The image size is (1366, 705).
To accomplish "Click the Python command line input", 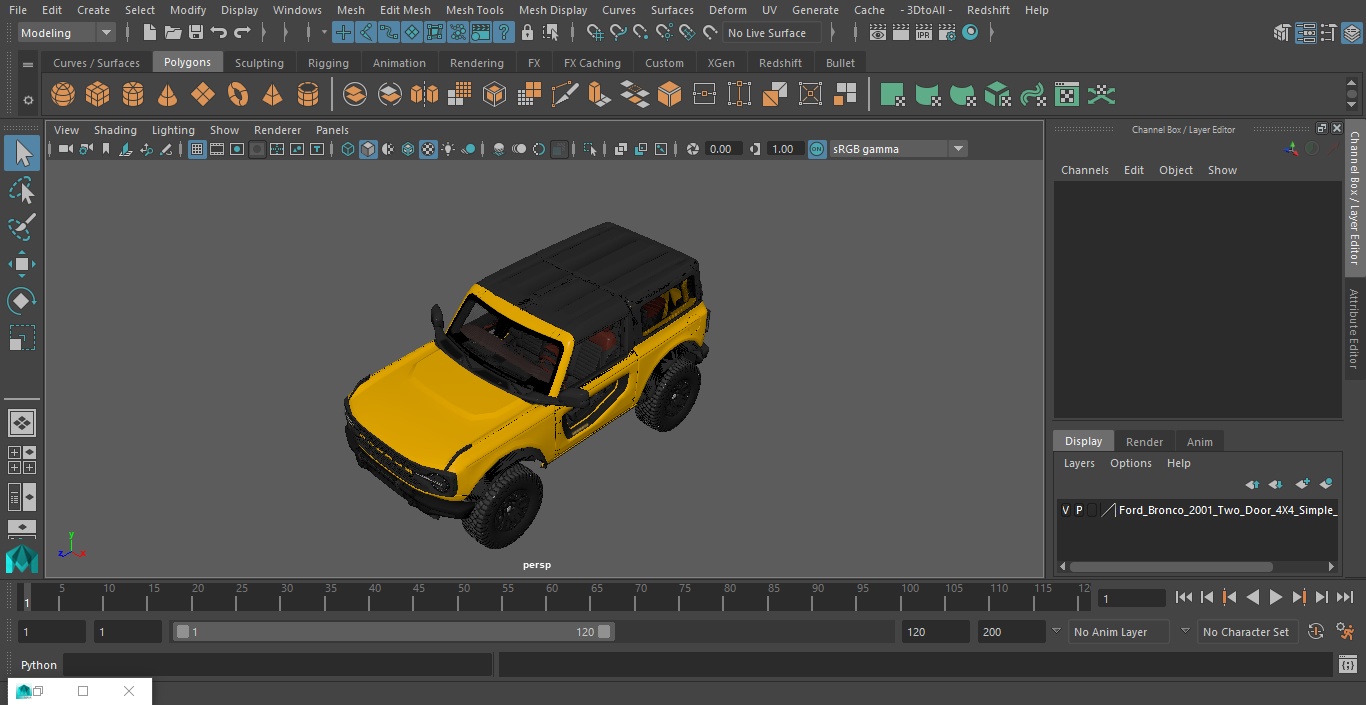I will tap(278, 665).
